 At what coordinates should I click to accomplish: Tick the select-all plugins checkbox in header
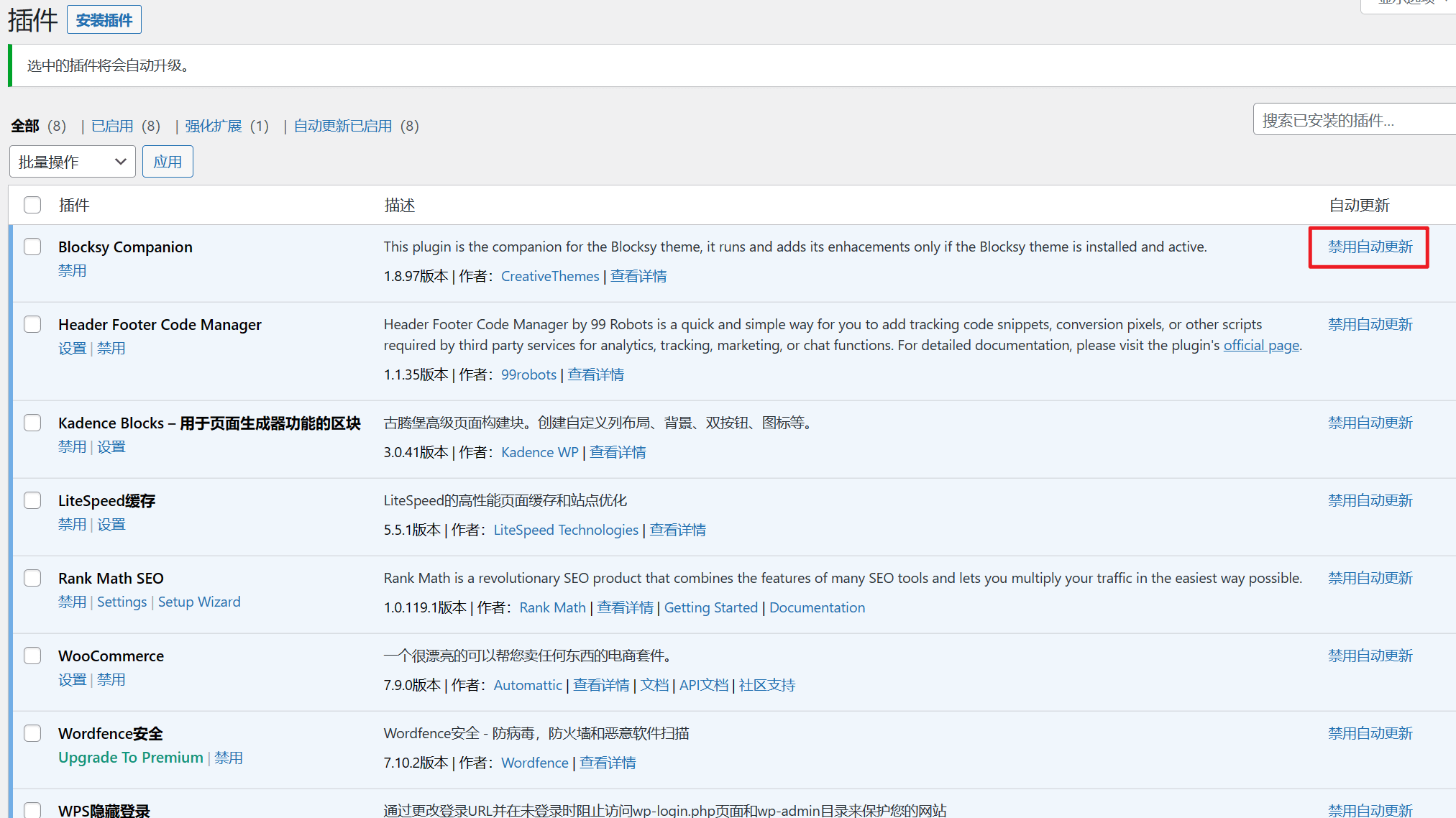pyautogui.click(x=32, y=205)
